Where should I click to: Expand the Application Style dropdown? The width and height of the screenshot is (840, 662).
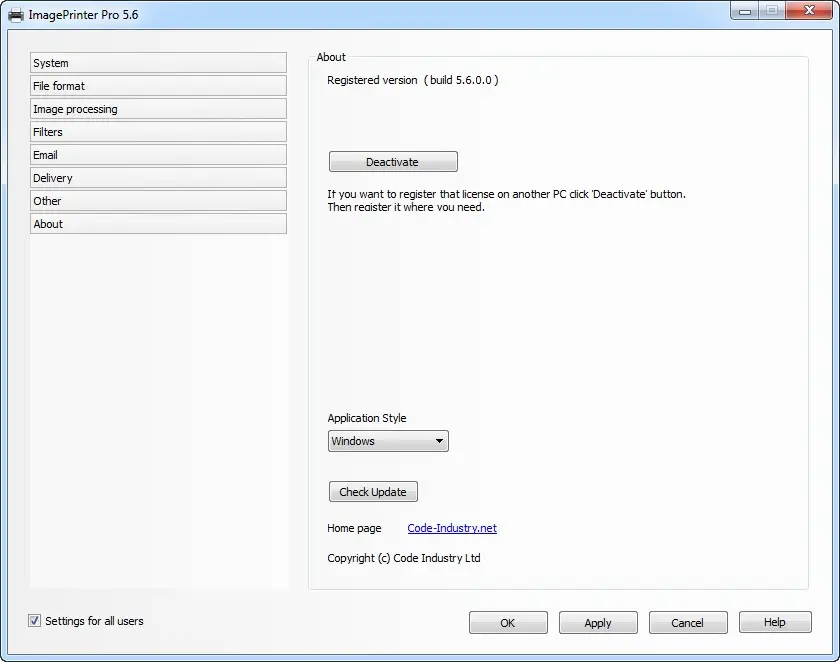tap(388, 441)
